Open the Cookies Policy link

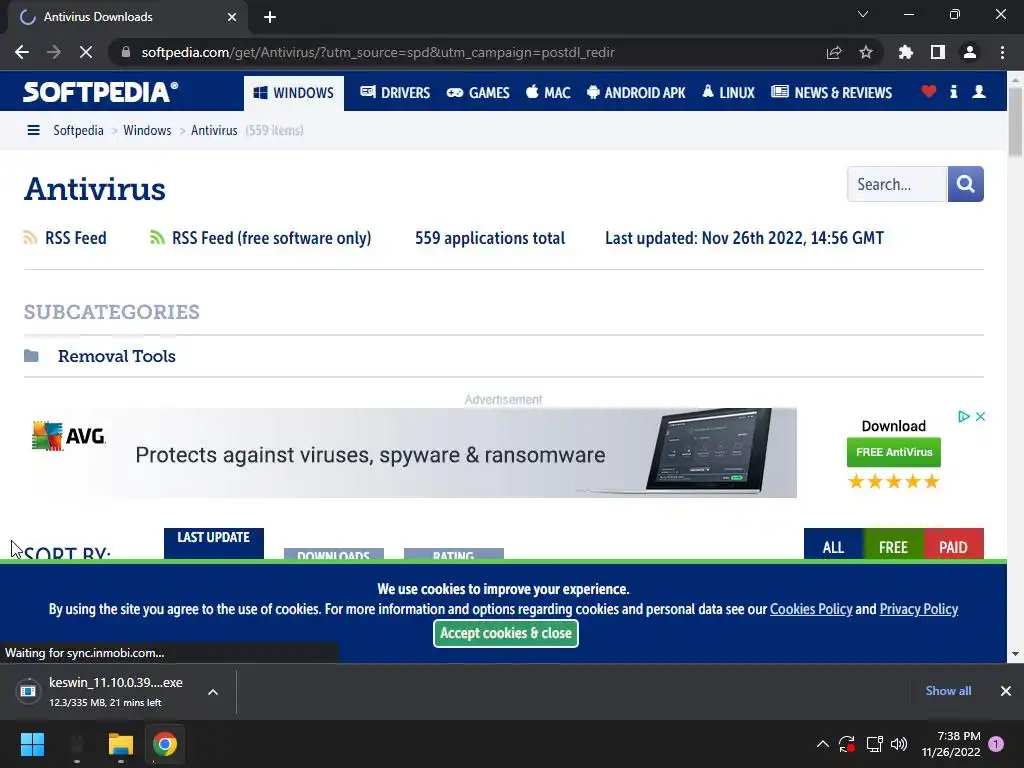point(811,609)
